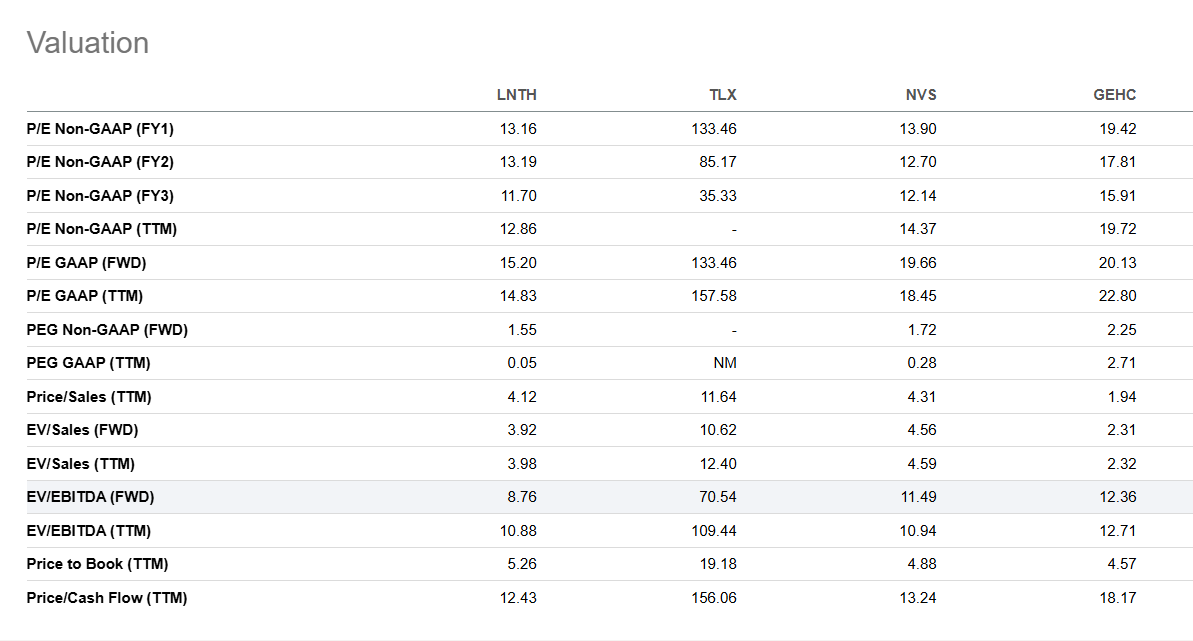Select the P/E GAAP (FWD) row label
1193x641 pixels.
(x=89, y=263)
